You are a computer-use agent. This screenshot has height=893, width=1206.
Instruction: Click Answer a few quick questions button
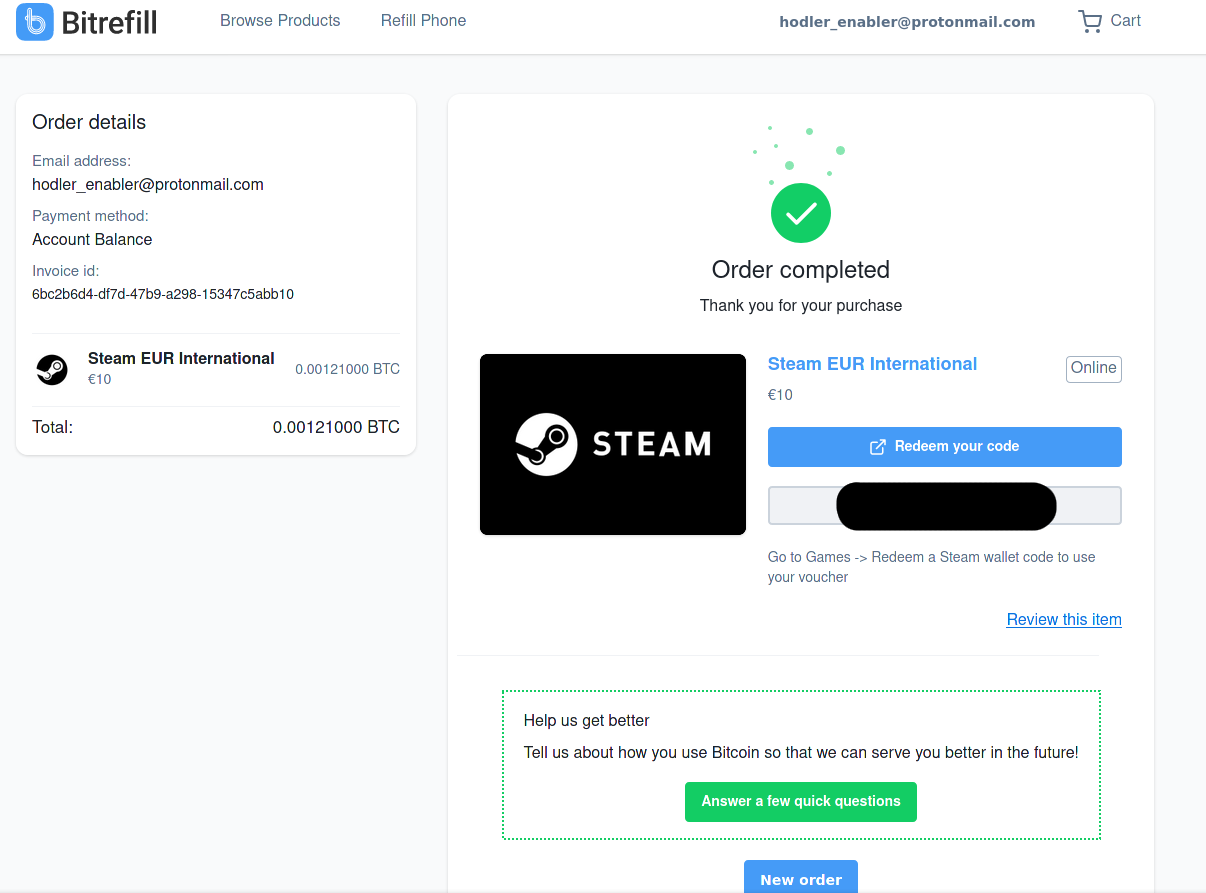point(801,802)
